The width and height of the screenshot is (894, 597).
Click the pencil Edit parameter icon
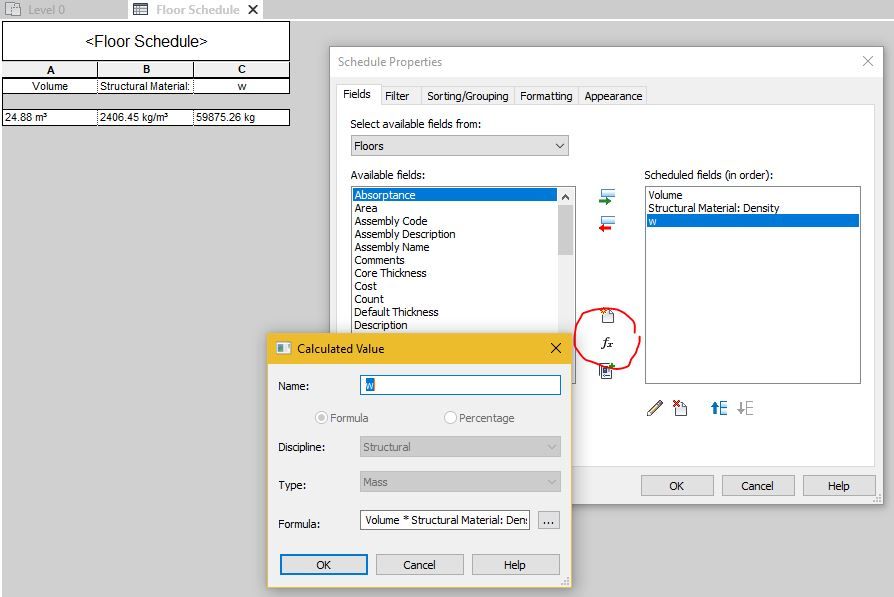click(x=655, y=408)
